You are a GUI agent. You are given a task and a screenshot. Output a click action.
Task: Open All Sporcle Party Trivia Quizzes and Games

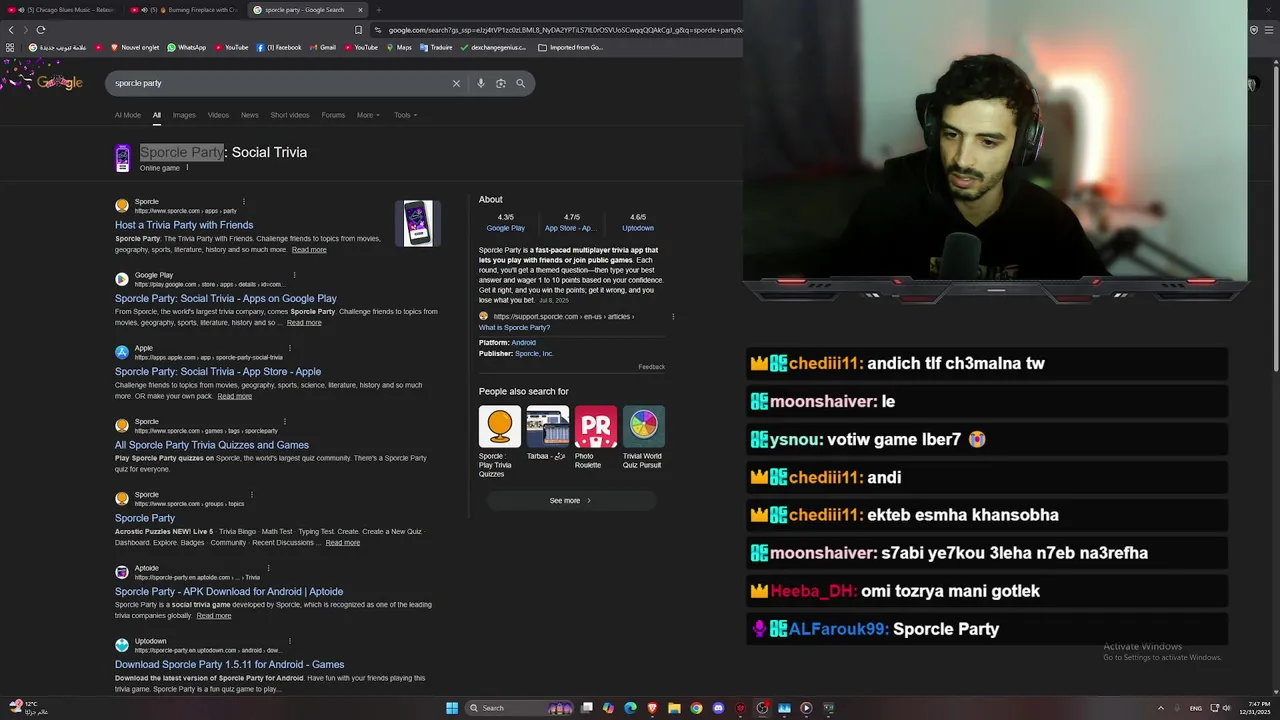click(212, 445)
